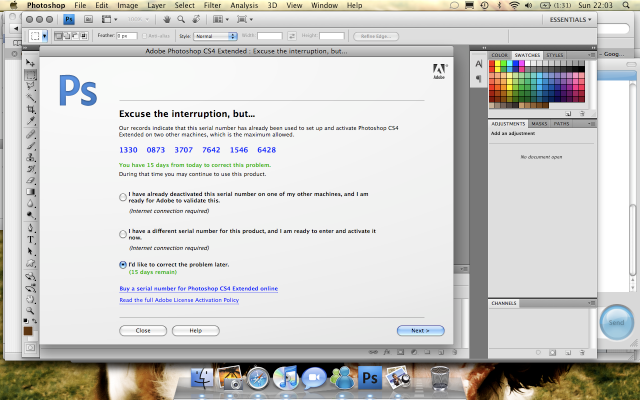Choose Intersect with Selection mode button
The height and width of the screenshot is (400, 640).
tap(84, 36)
